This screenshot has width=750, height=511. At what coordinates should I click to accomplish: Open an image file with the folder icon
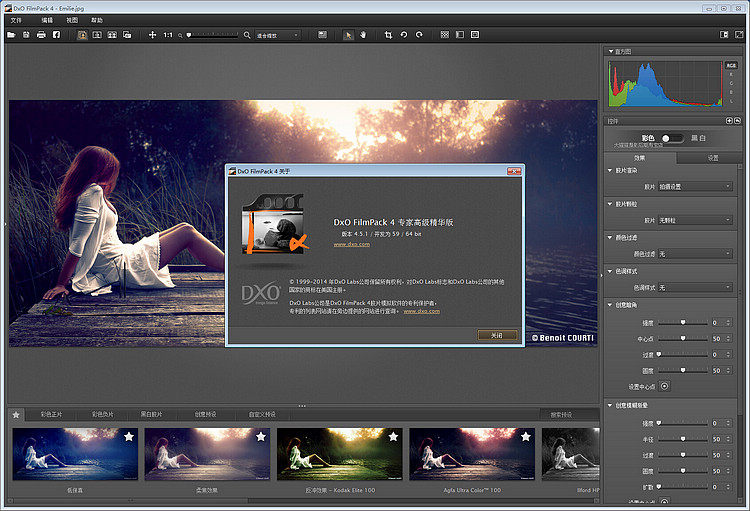[11, 34]
